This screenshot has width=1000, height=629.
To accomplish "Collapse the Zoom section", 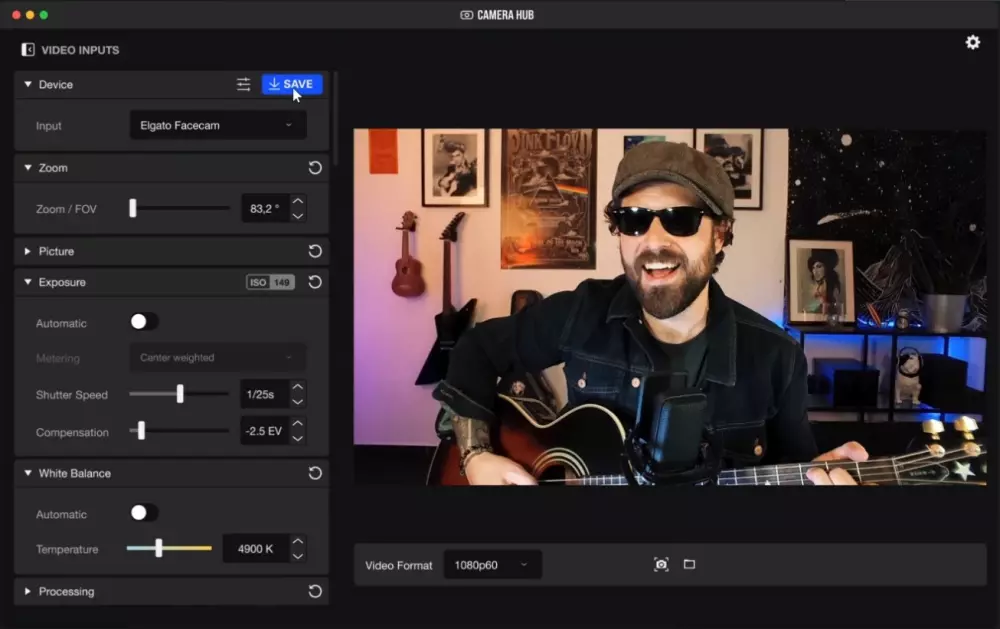I will (x=28, y=168).
